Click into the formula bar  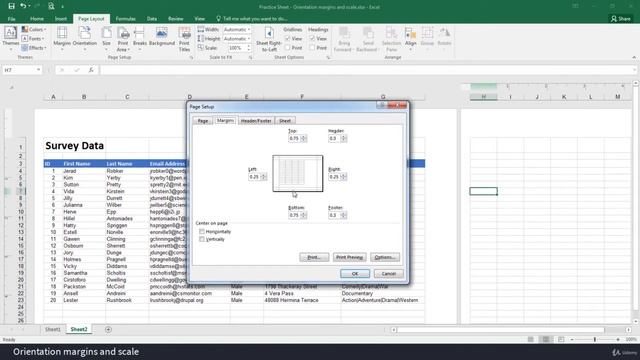pyautogui.click(x=367, y=70)
